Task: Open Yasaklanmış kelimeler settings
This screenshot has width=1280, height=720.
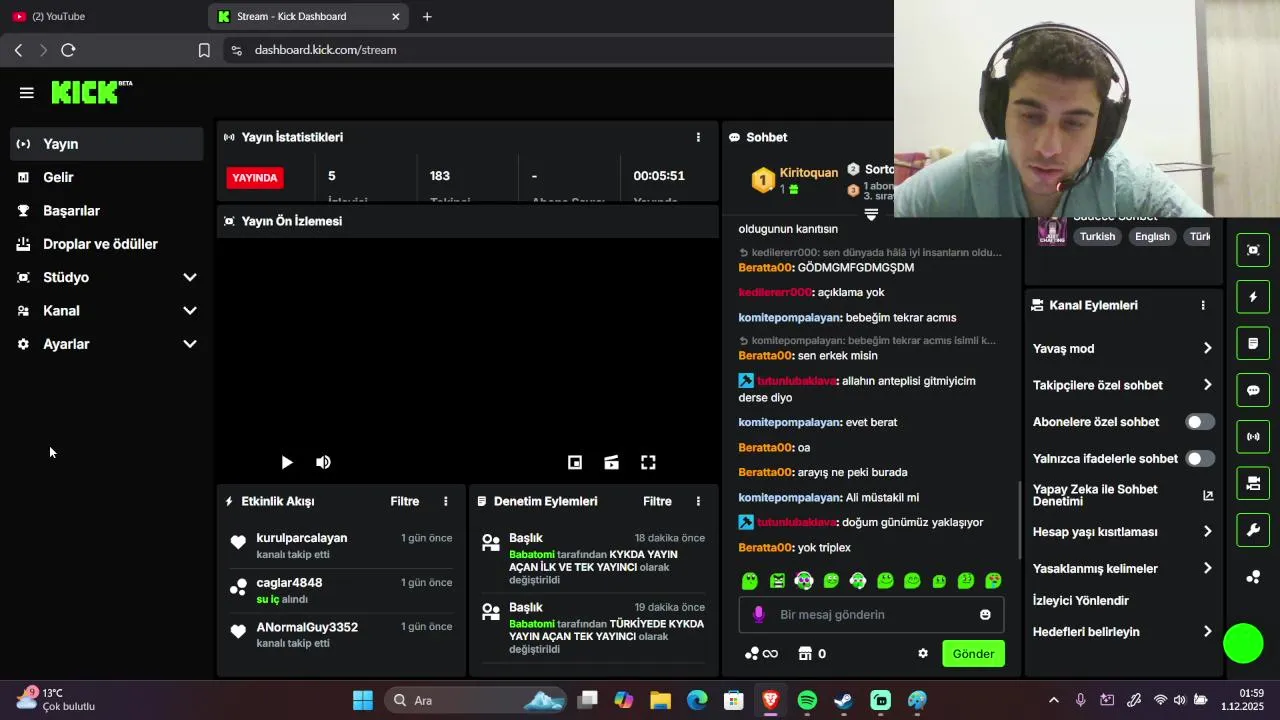Action: point(1123,568)
